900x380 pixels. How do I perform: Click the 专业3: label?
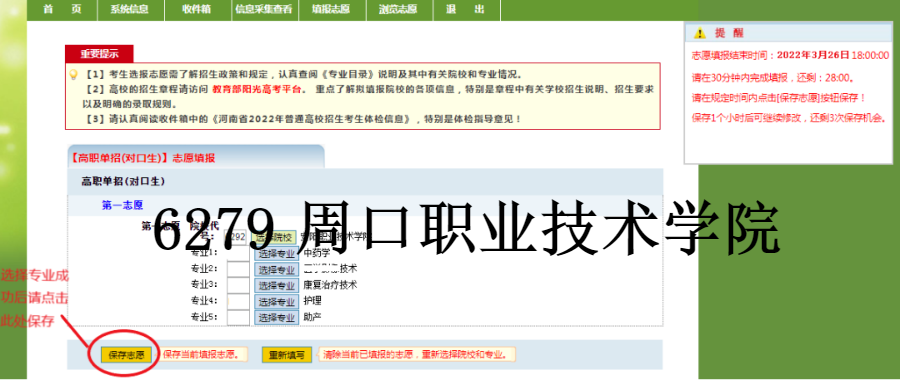tap(204, 285)
